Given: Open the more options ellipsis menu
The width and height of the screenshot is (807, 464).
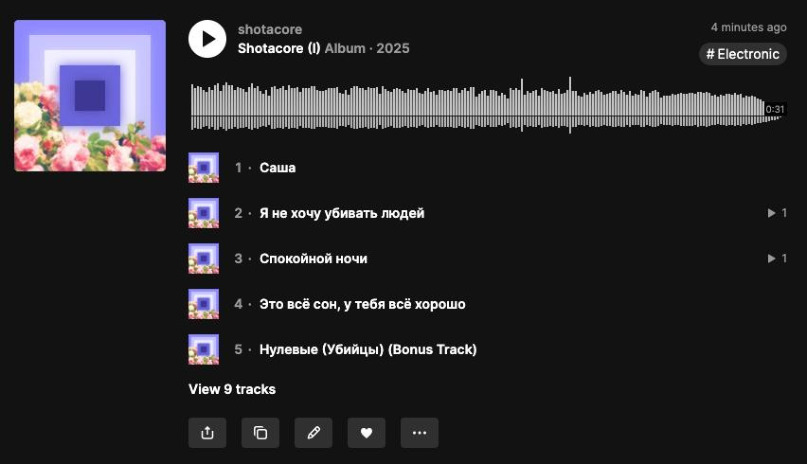Looking at the screenshot, I should click(x=419, y=433).
